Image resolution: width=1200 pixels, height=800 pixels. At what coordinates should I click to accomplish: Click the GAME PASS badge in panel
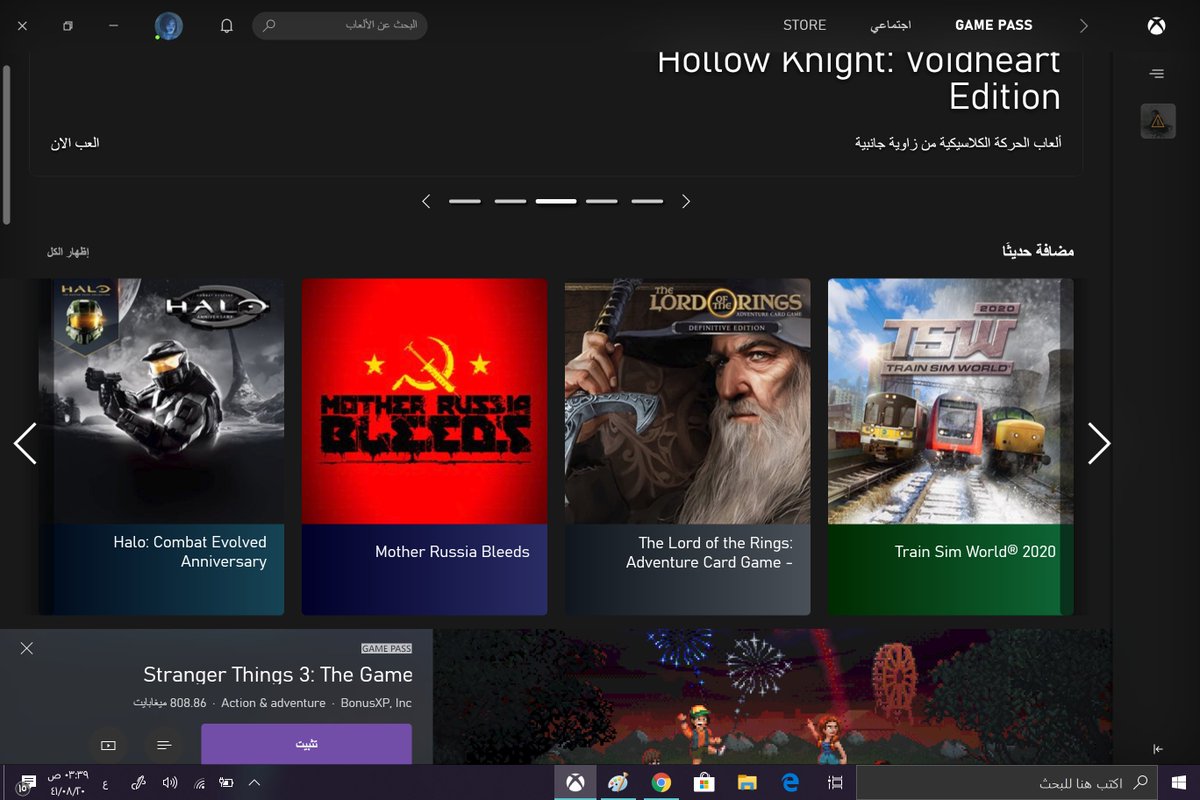pyautogui.click(x=387, y=648)
